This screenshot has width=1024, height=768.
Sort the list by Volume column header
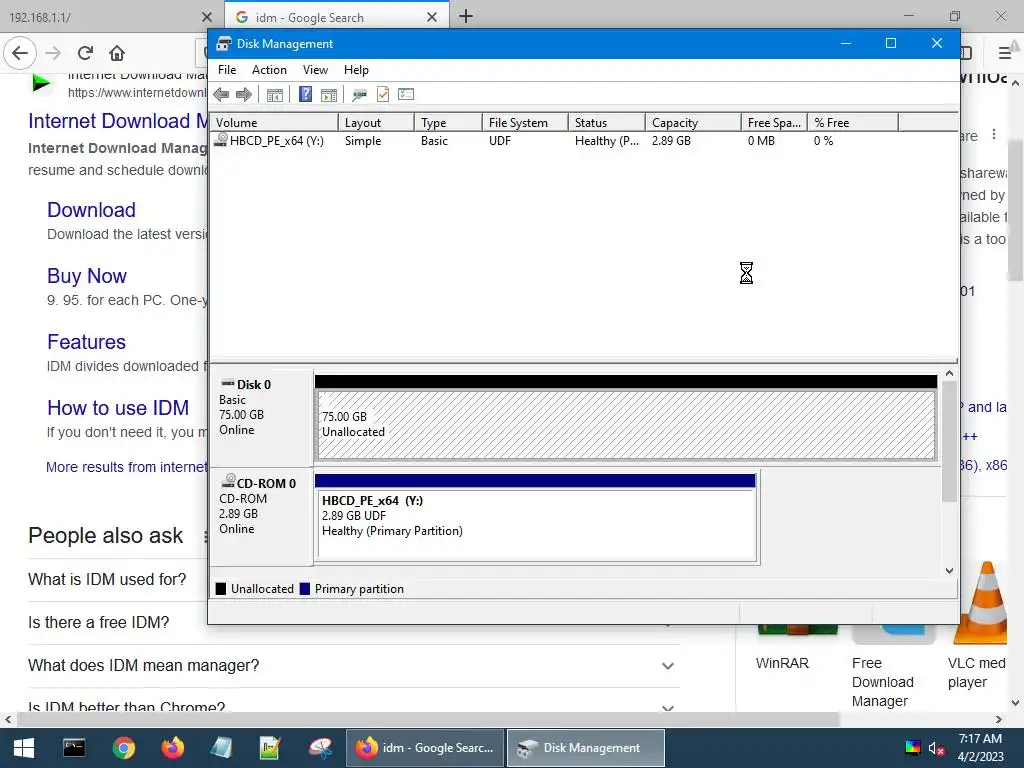coord(274,123)
